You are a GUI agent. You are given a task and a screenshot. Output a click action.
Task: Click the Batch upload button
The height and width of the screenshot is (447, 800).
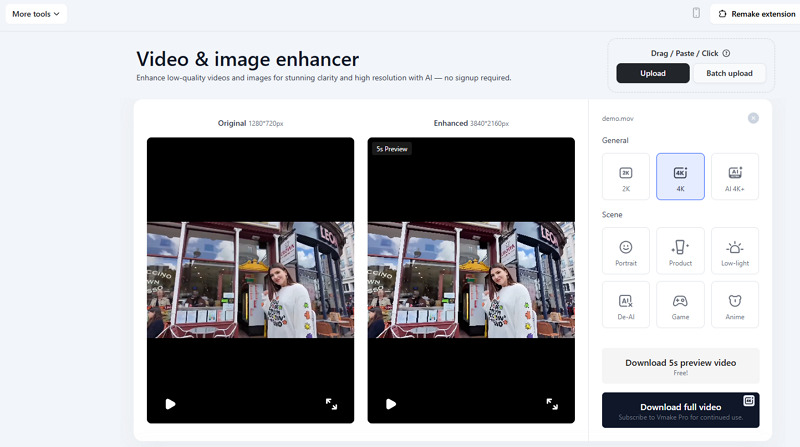729,73
